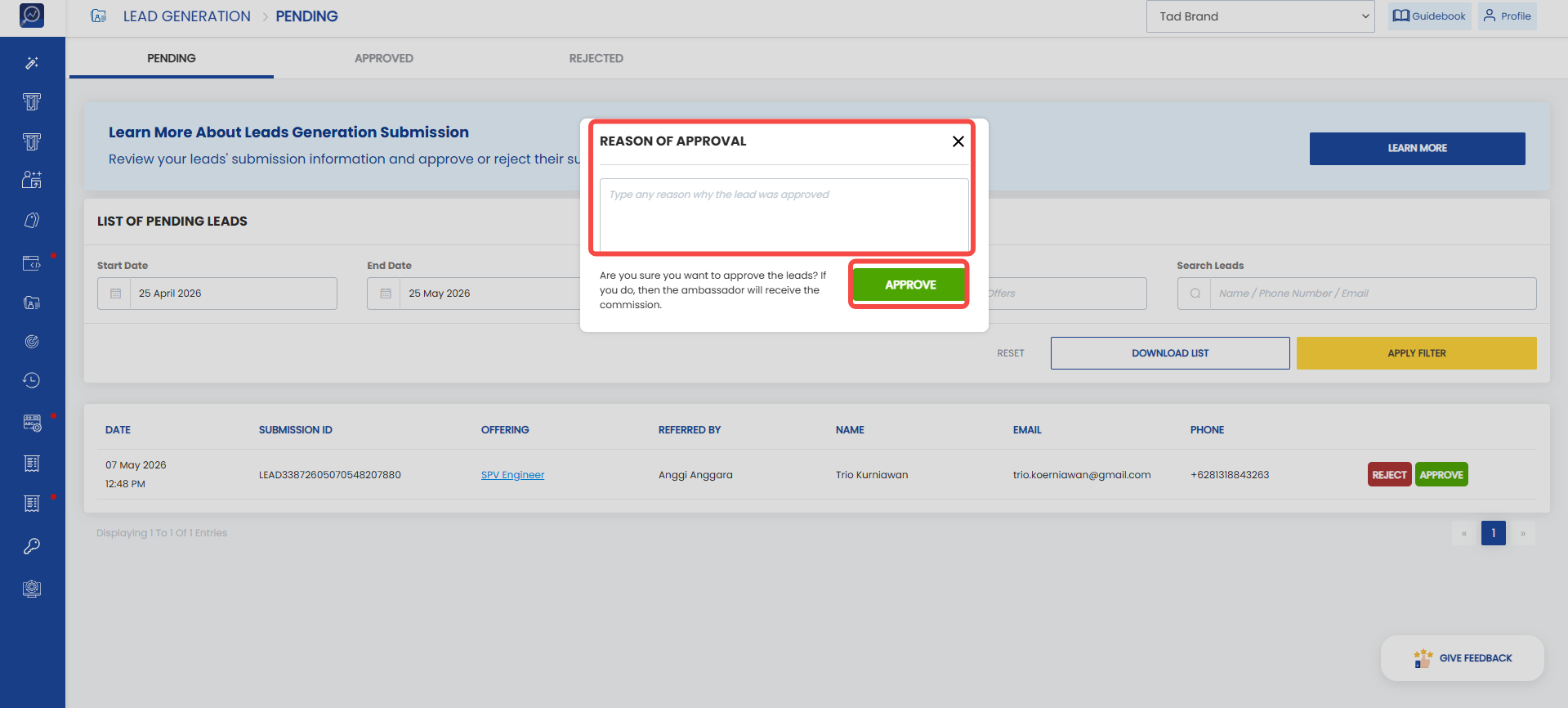Viewport: 1568px width, 708px height.
Task: Open the receipt sidebar icon without red dot
Action: coord(32,464)
